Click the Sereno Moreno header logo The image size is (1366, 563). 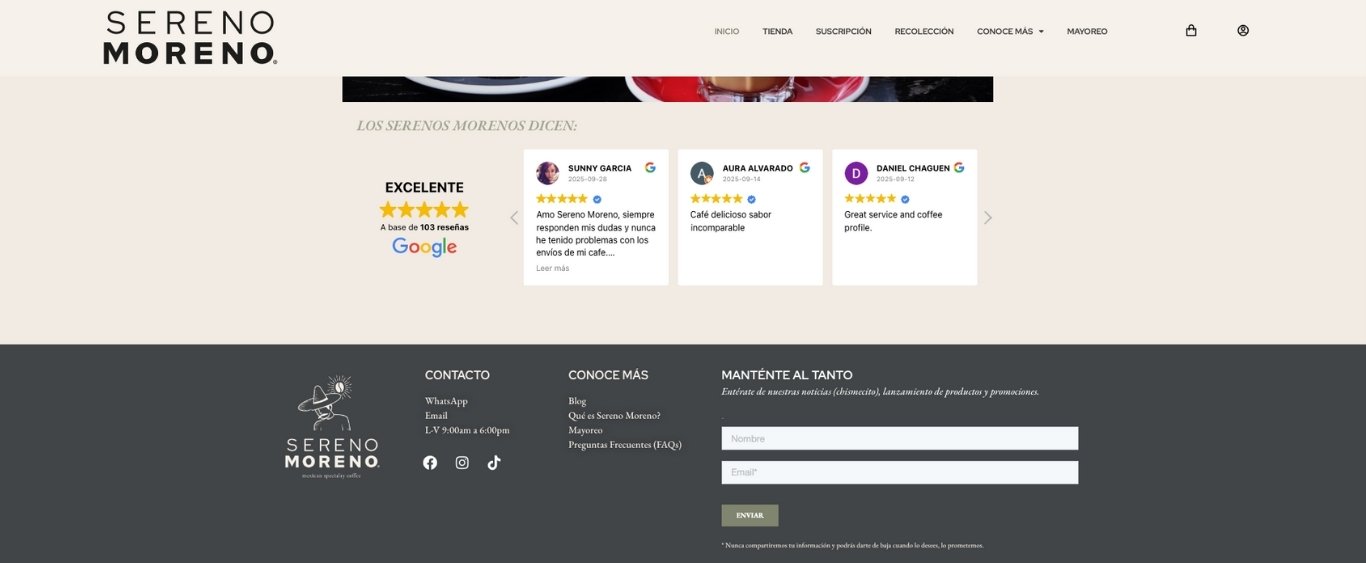[x=190, y=38]
